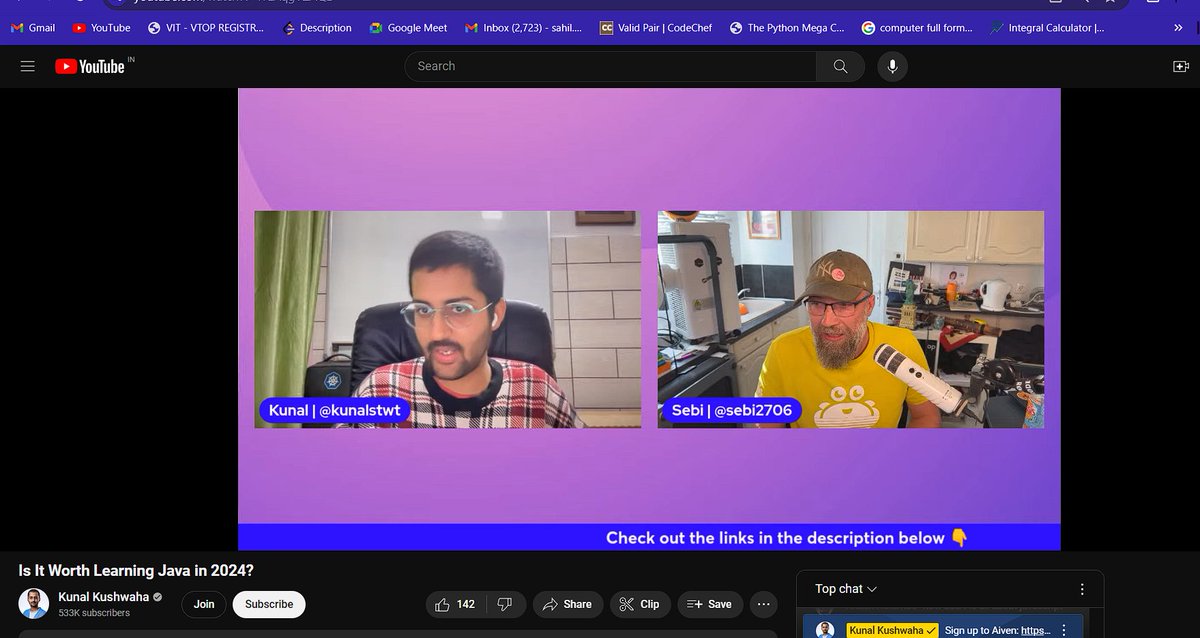Image resolution: width=1200 pixels, height=638 pixels.
Task: Open the Valid Pair | CodeChef bookmark
Action: pos(656,28)
